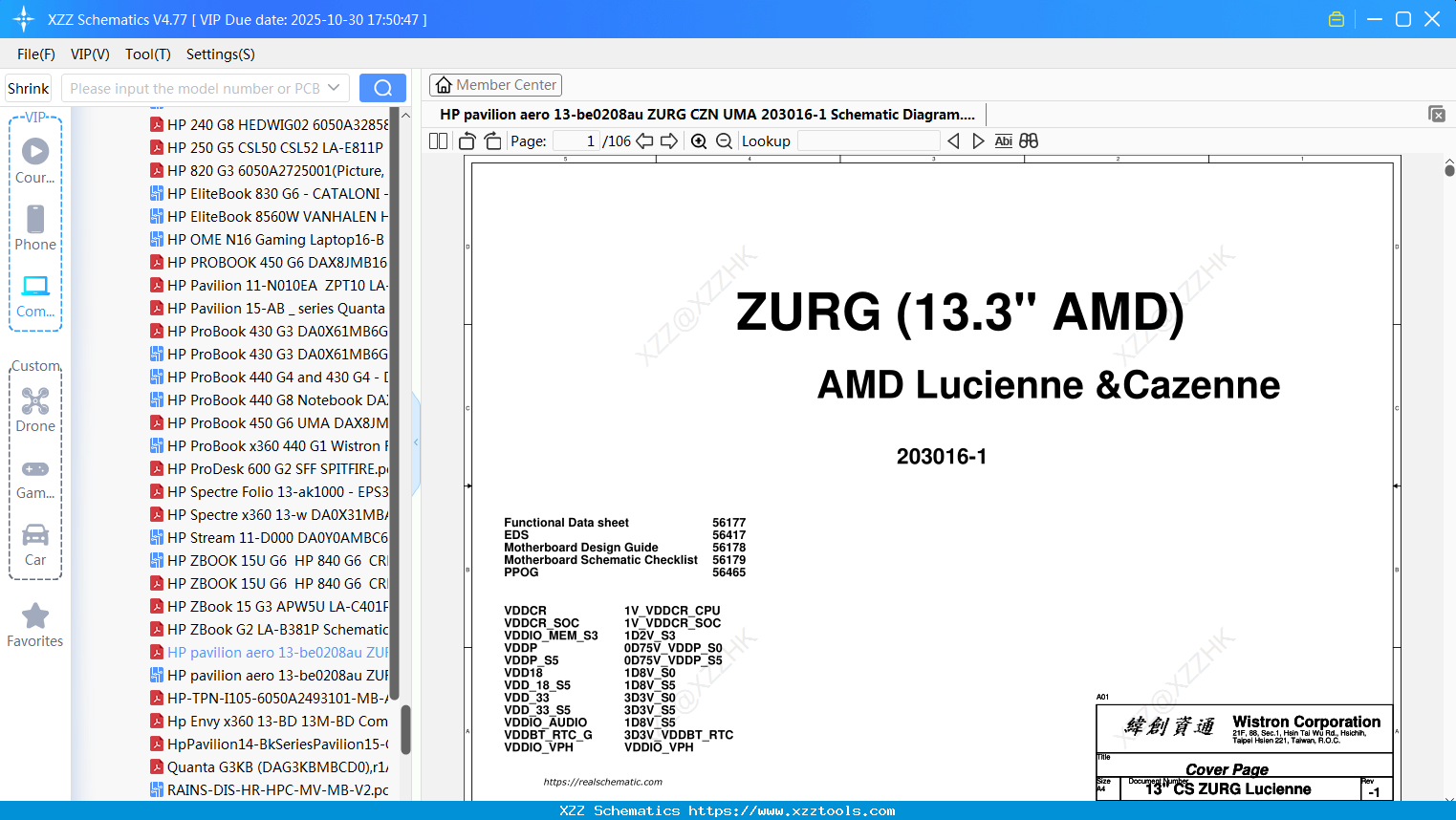Viewport: 1456px width, 820px height.
Task: Open HP-TPN-I105-6050A2493101-MB file
Action: coord(270,698)
